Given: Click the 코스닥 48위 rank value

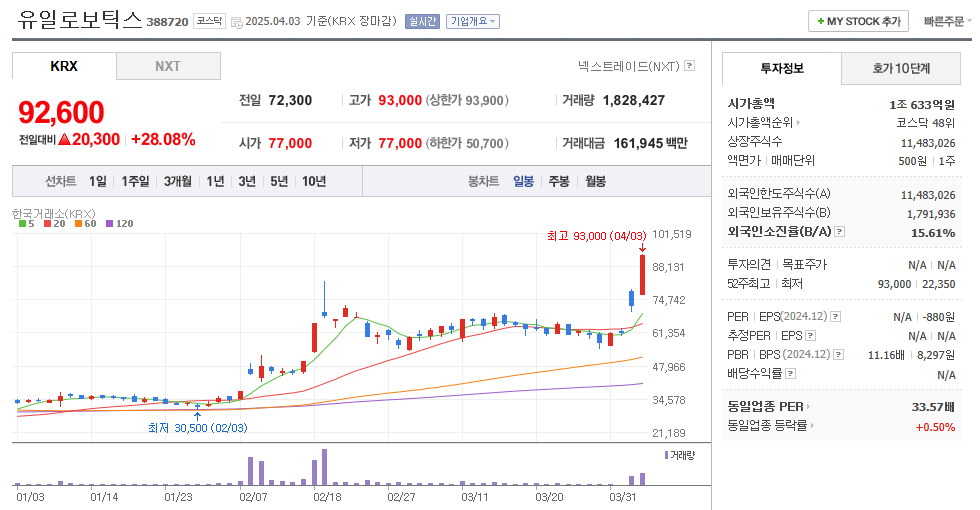Looking at the screenshot, I should click(925, 123).
